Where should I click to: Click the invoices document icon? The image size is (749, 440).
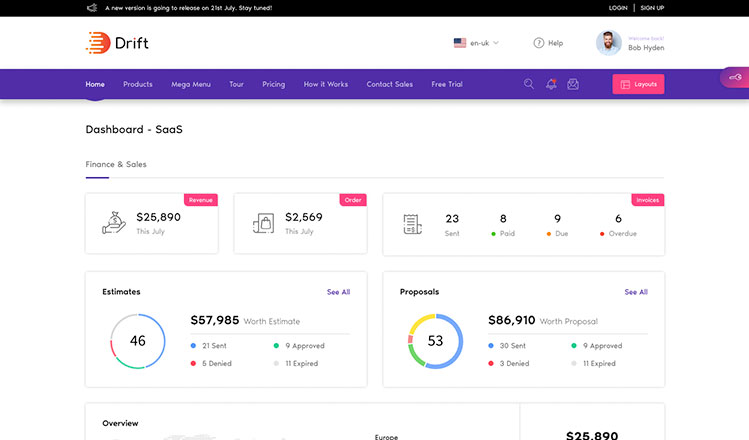(411, 224)
